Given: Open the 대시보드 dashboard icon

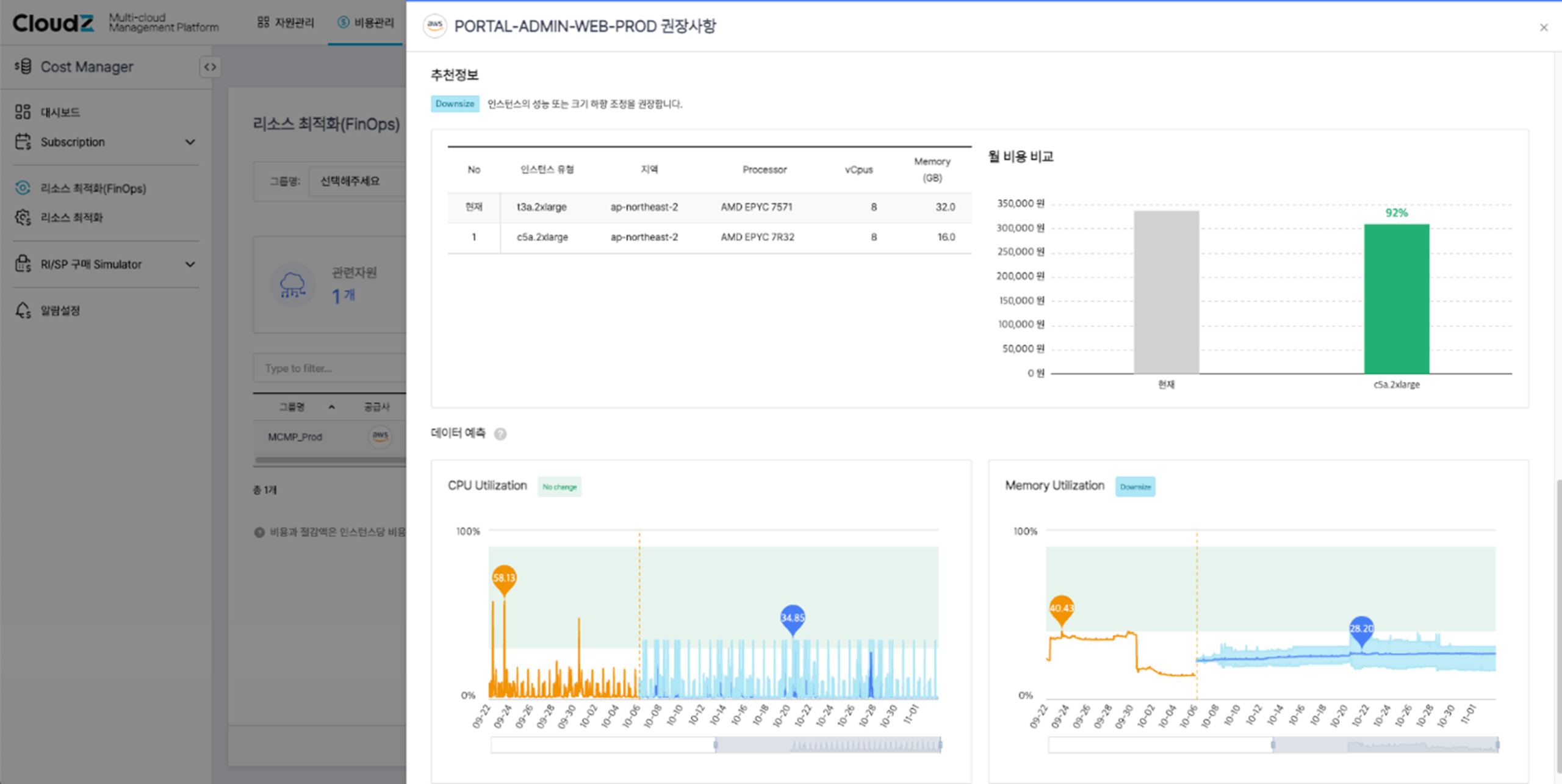Looking at the screenshot, I should click(x=22, y=112).
